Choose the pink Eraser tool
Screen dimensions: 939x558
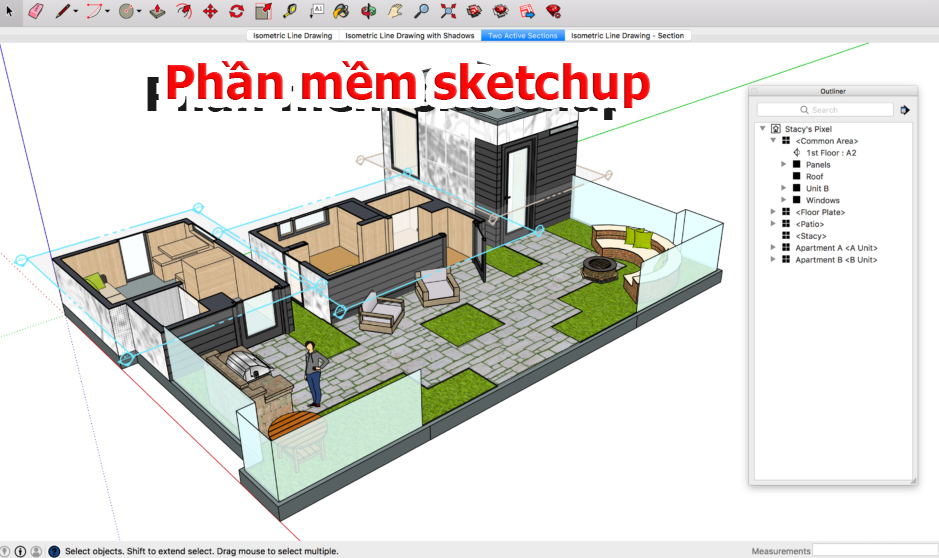(x=36, y=11)
